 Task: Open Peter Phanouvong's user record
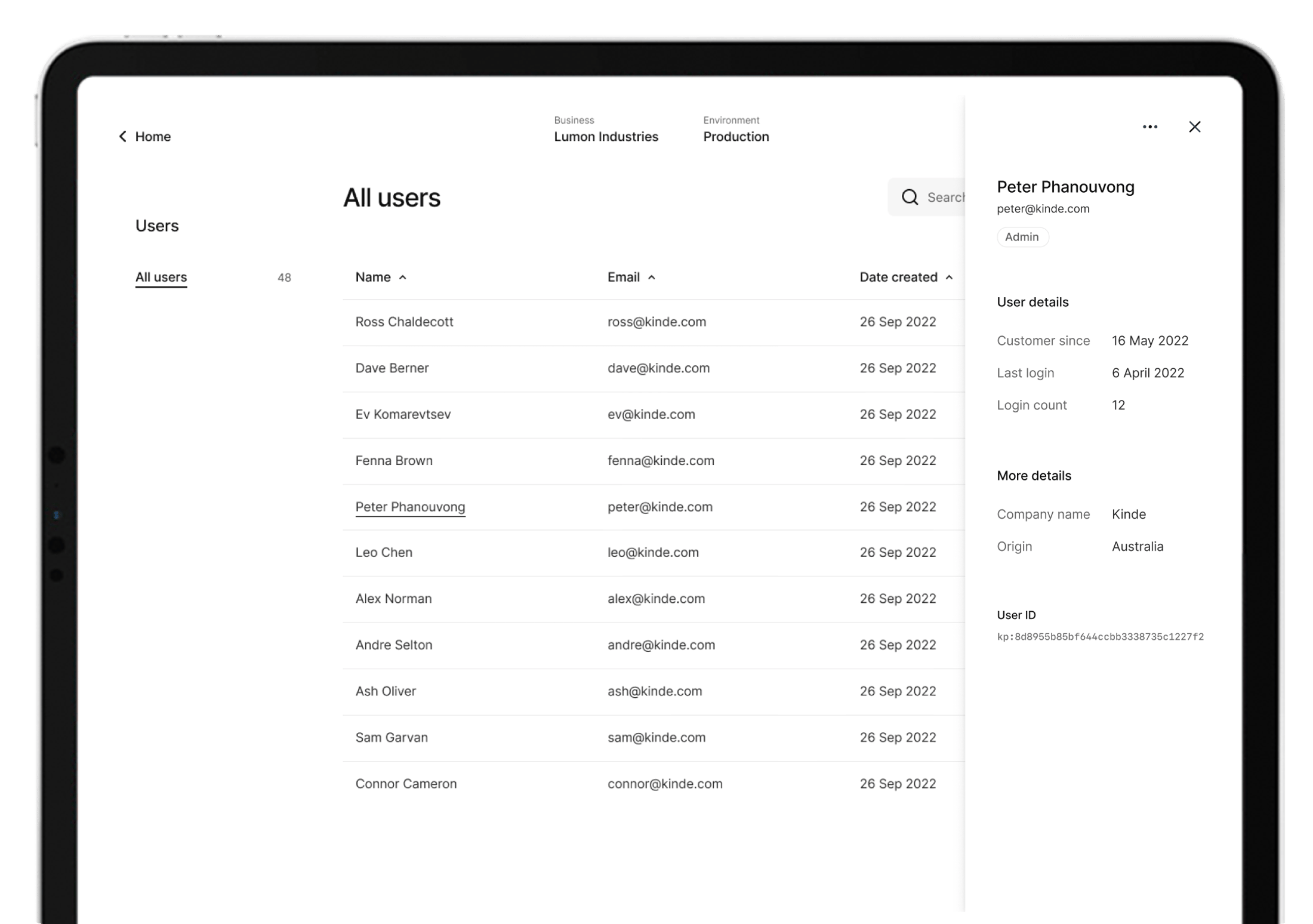410,507
